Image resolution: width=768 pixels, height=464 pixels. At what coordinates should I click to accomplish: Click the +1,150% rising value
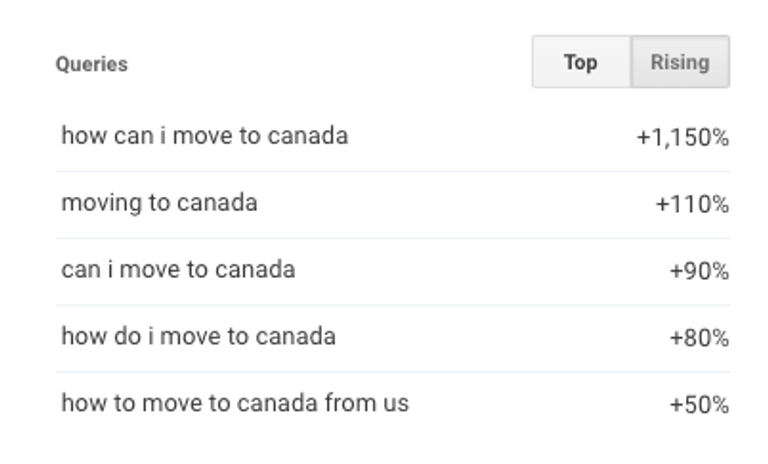click(682, 138)
